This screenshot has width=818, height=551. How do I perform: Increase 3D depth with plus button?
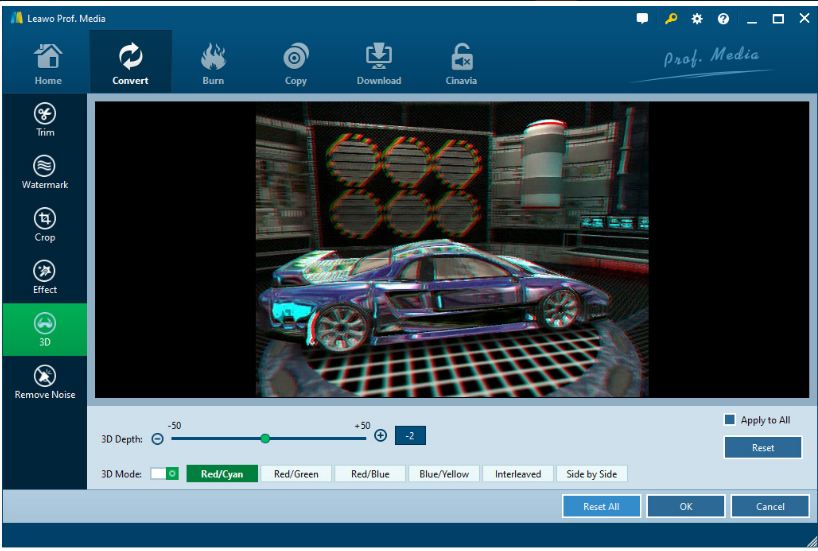[x=380, y=435]
